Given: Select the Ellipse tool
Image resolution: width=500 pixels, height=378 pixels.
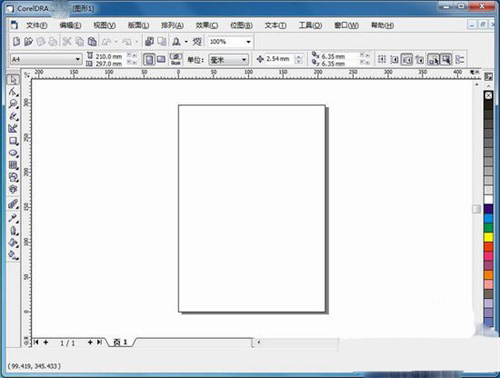Looking at the screenshot, I should (13, 153).
